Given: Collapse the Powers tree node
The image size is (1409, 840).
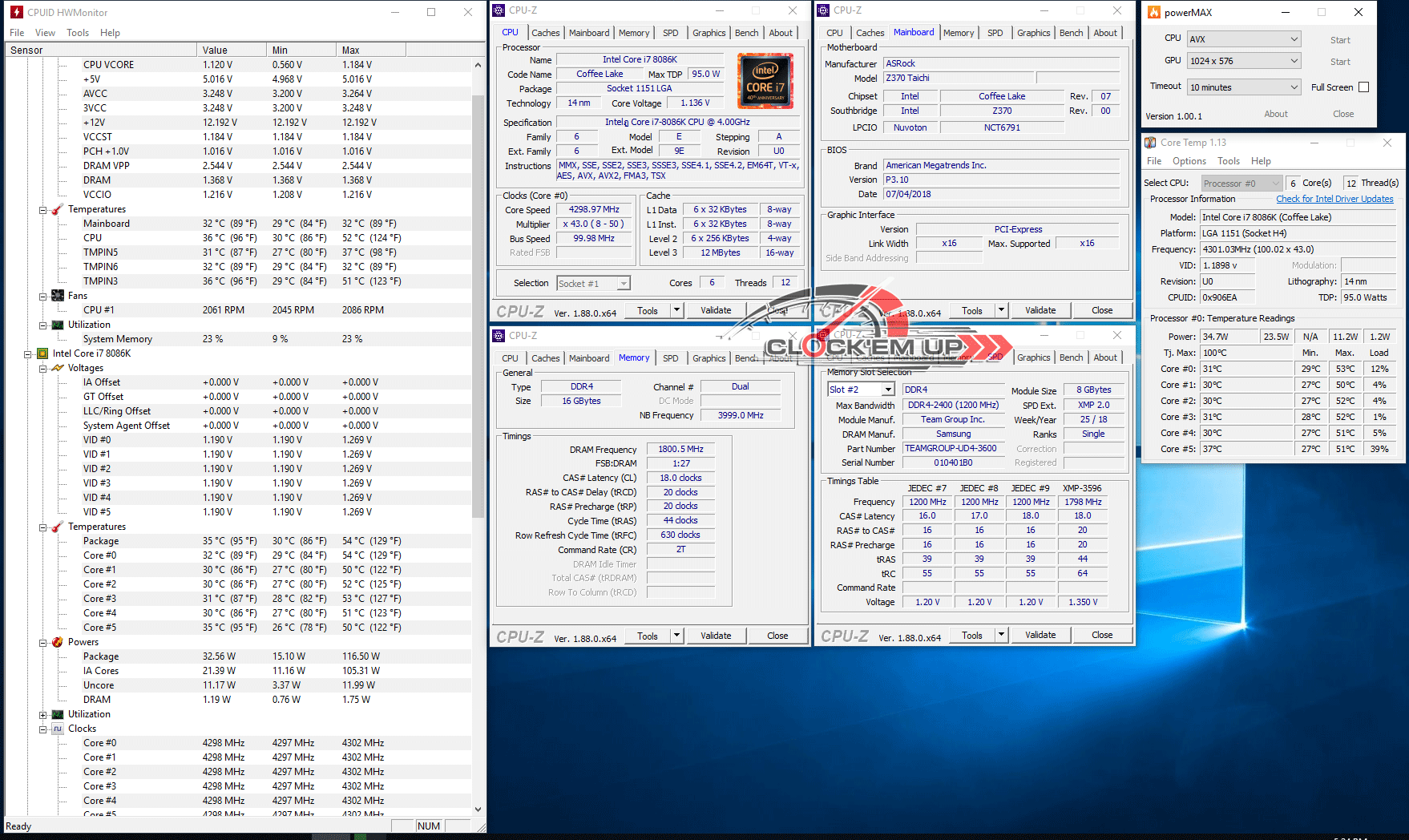Looking at the screenshot, I should 43,642.
